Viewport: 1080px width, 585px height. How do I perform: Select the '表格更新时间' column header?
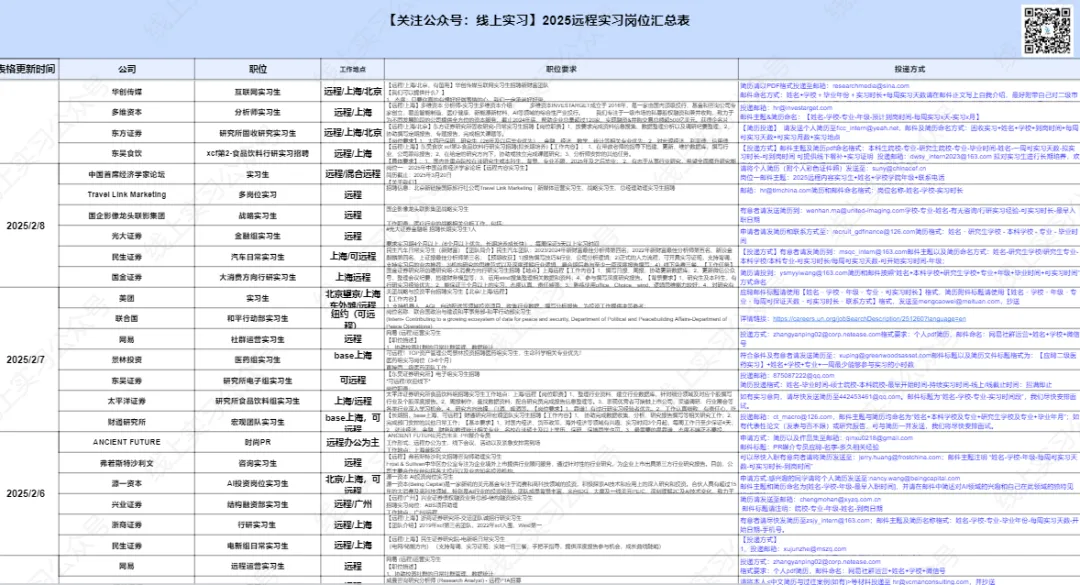coord(28,69)
